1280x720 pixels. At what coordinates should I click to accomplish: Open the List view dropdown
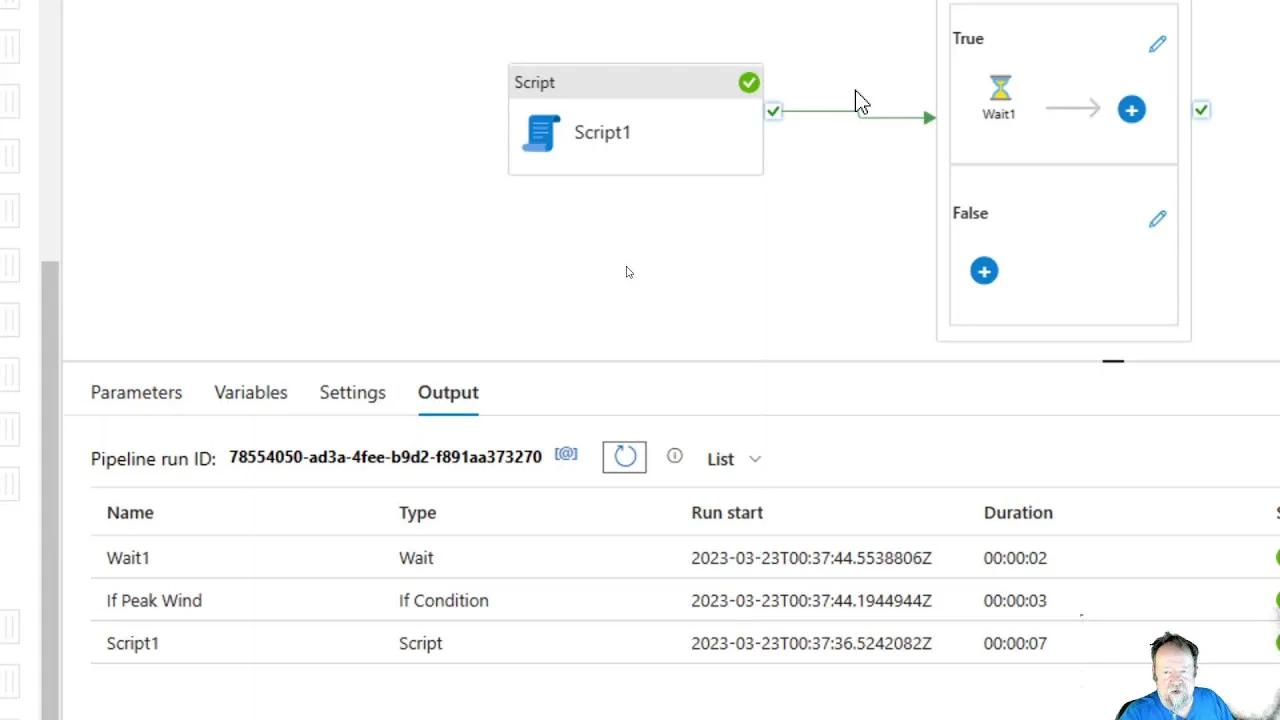pyautogui.click(x=734, y=459)
